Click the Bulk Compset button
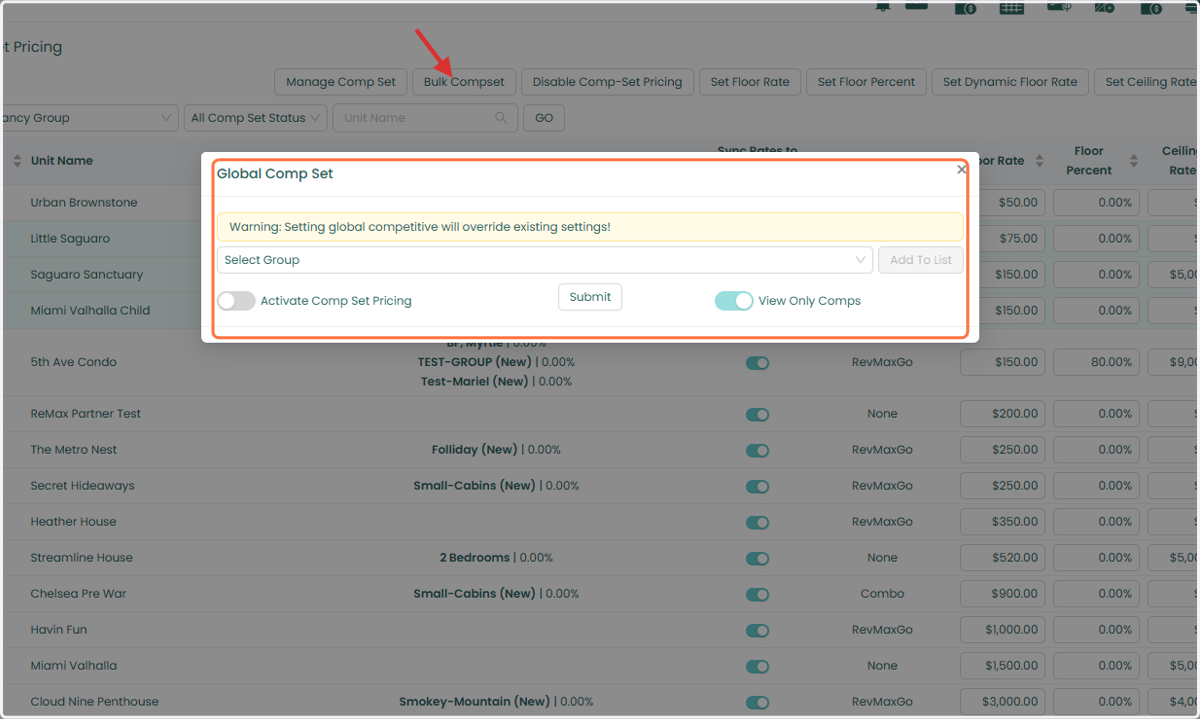 pyautogui.click(x=464, y=82)
